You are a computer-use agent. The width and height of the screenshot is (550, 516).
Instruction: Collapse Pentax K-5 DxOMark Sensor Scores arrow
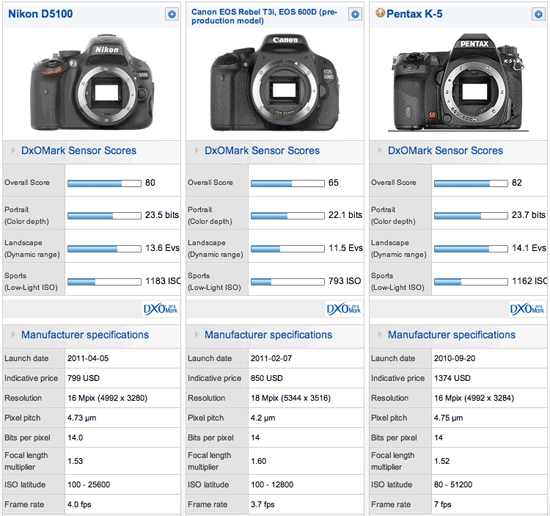pos(380,150)
